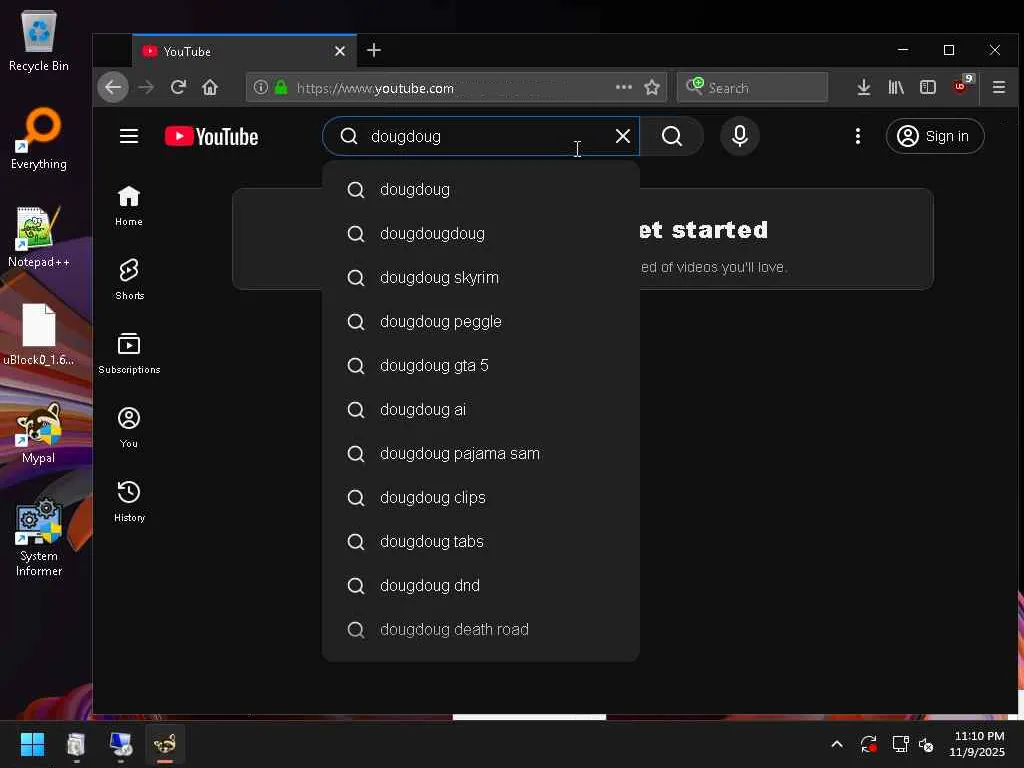Image resolution: width=1024 pixels, height=768 pixels.
Task: Click the muted volume tray icon
Action: [925, 744]
